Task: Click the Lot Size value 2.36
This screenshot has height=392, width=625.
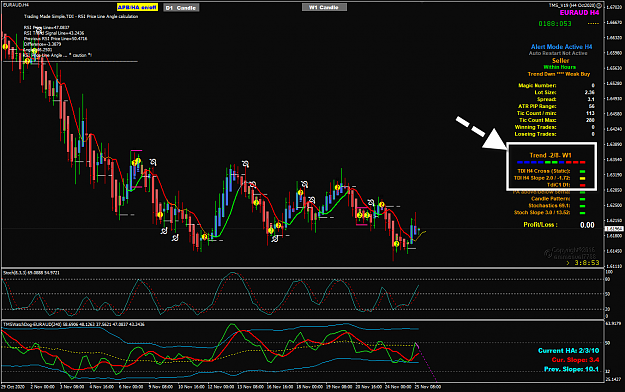Action: [x=590, y=92]
